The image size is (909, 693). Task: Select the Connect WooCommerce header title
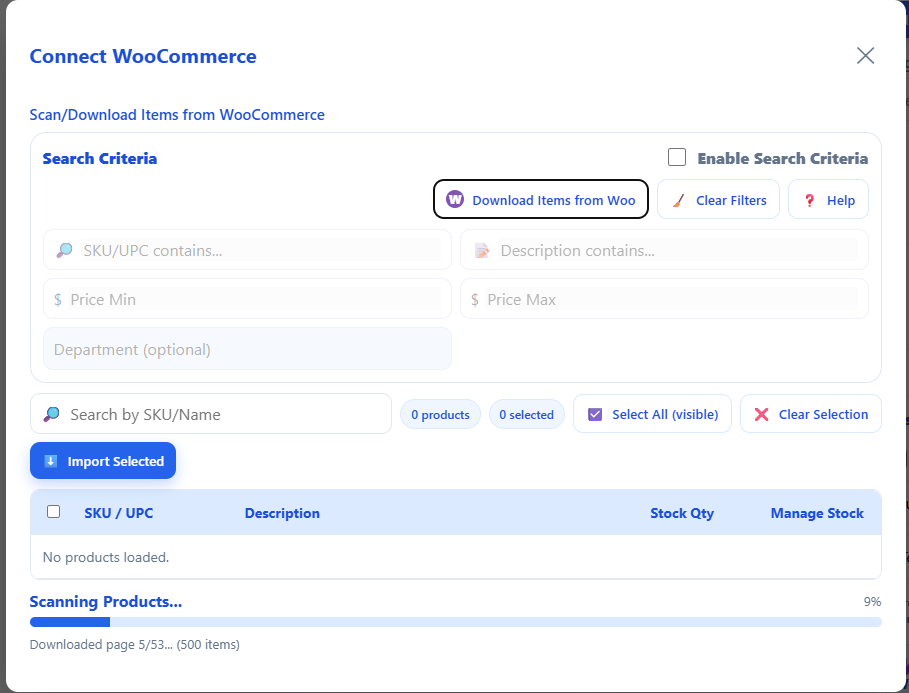pyautogui.click(x=143, y=56)
